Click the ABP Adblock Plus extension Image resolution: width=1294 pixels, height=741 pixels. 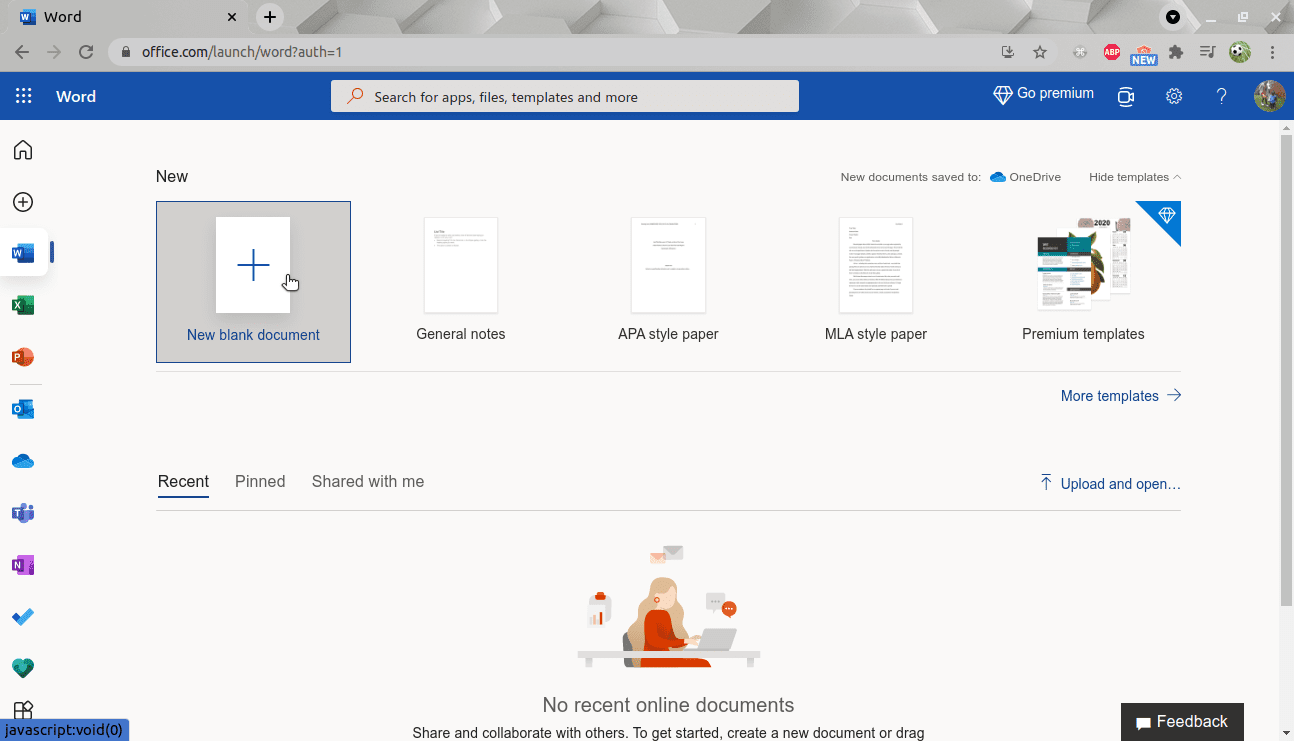(1112, 52)
